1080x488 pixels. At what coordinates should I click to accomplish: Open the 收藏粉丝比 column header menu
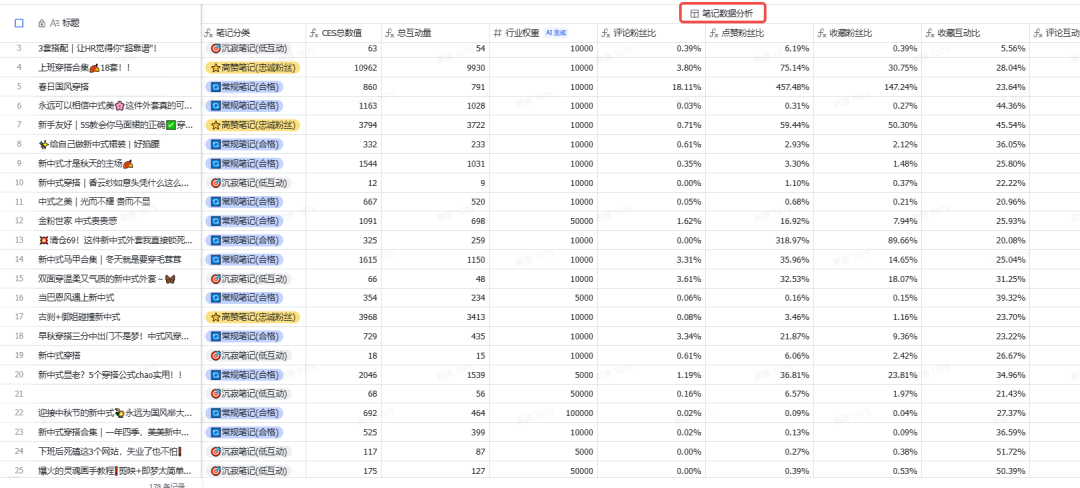(x=866, y=32)
